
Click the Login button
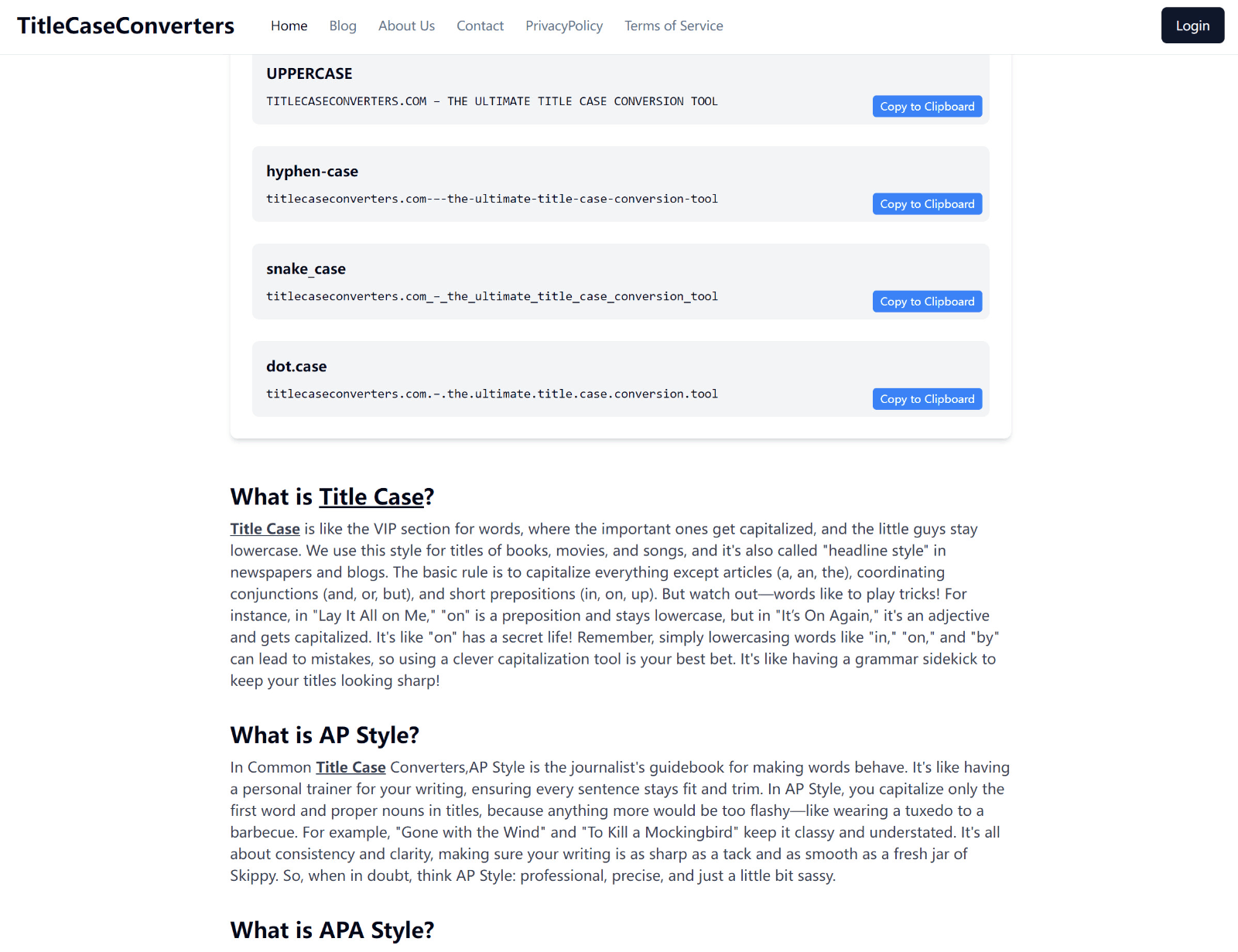point(1192,26)
